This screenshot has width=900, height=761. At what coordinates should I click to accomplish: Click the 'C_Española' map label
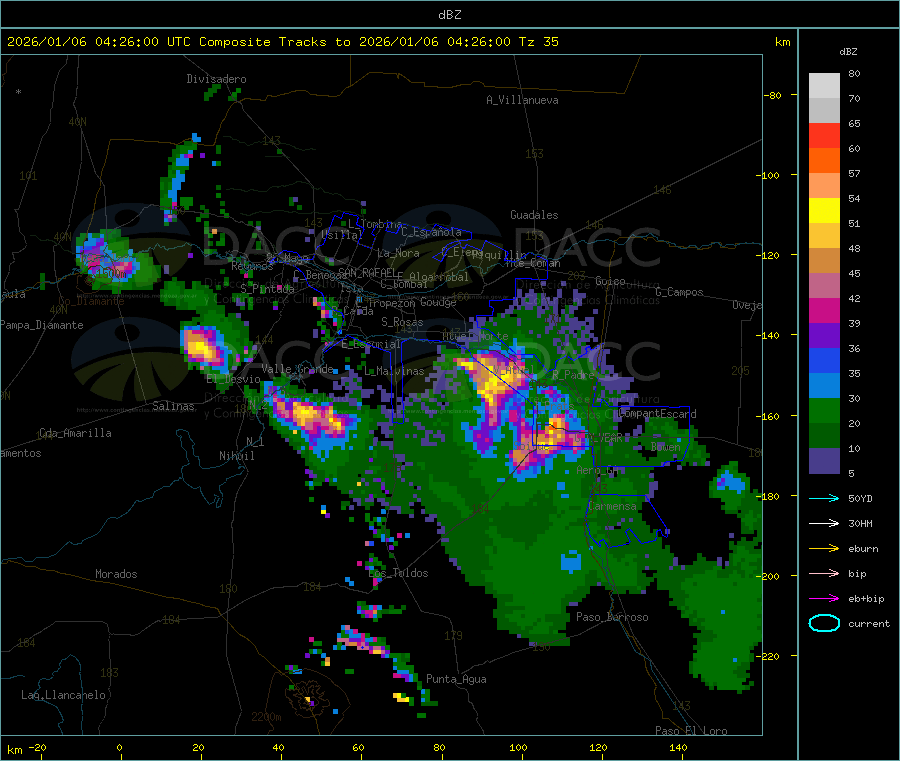click(x=431, y=232)
